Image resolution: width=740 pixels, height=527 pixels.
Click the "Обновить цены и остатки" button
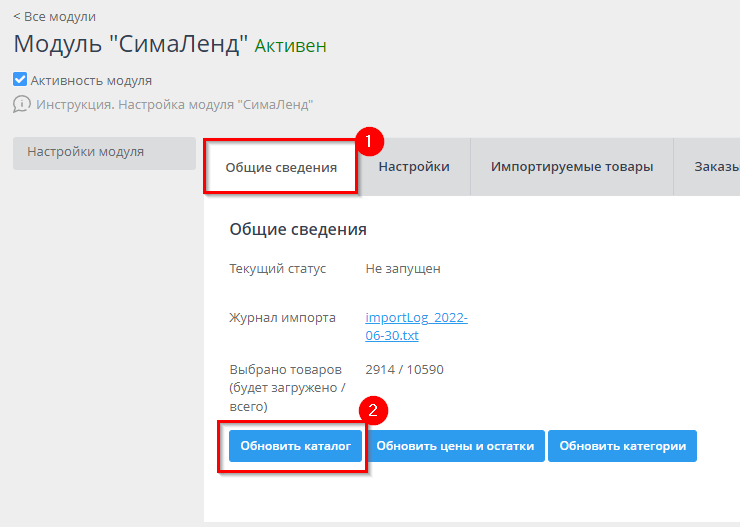[x=455, y=446]
